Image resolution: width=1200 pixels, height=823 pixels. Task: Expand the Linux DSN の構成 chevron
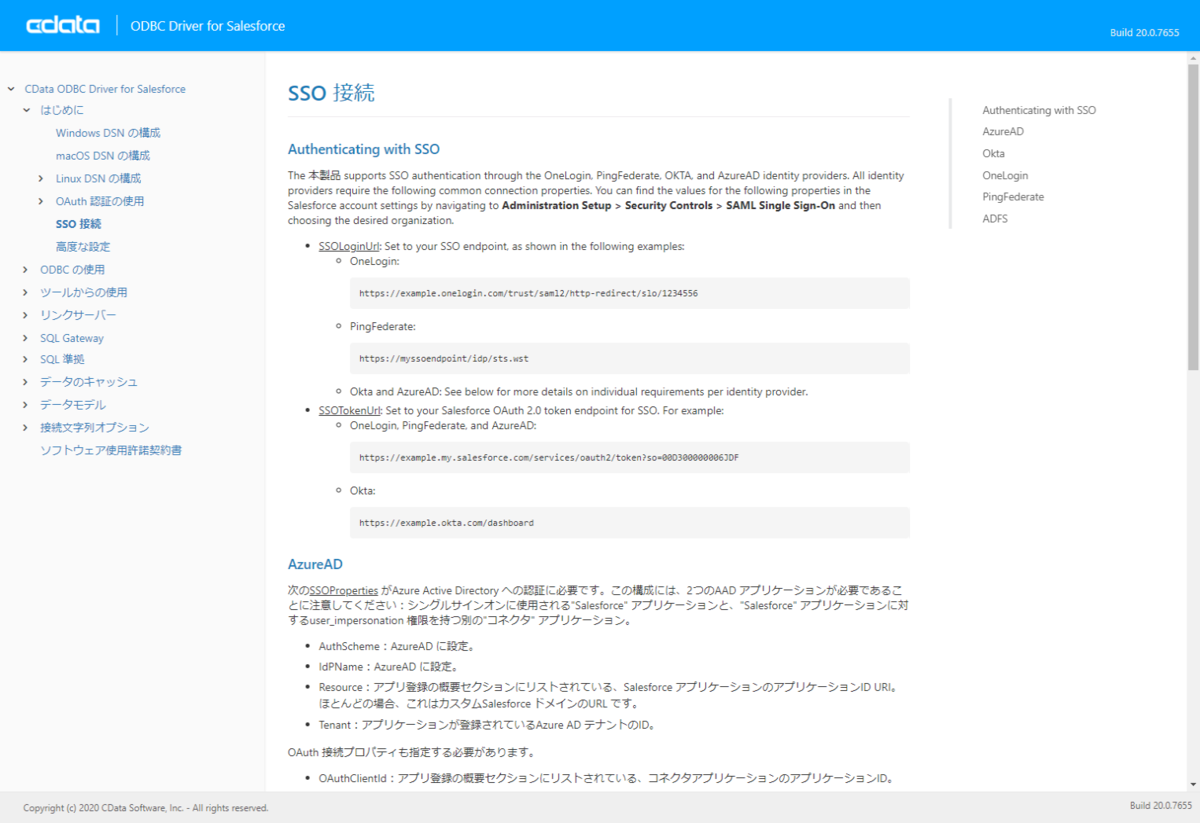(x=42, y=178)
